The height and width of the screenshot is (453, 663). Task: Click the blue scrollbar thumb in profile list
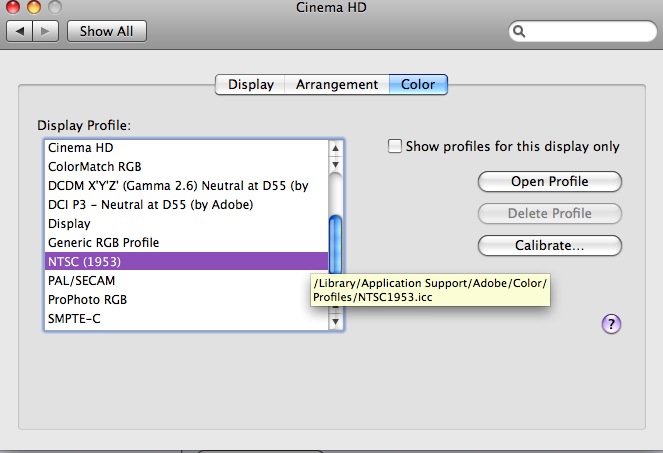tap(335, 245)
